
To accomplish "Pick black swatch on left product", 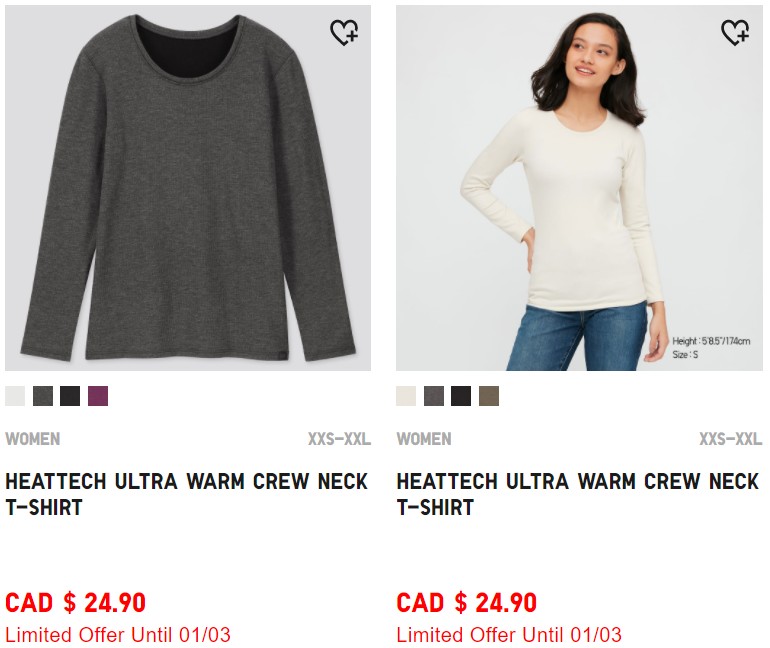I will [x=70, y=396].
